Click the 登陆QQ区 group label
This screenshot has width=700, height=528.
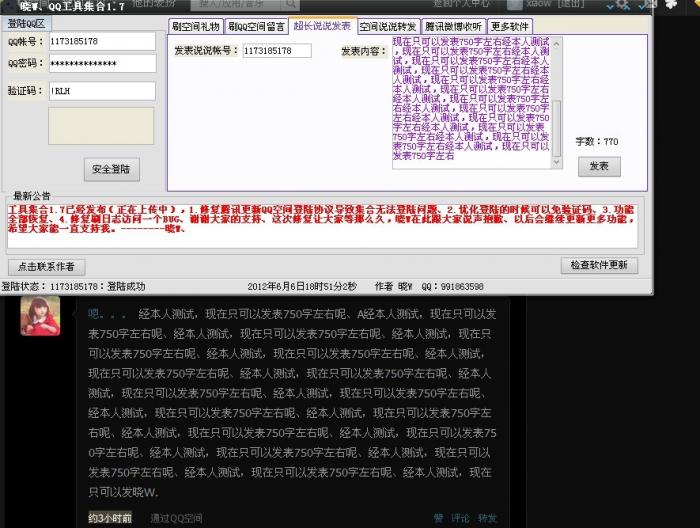tap(26, 24)
